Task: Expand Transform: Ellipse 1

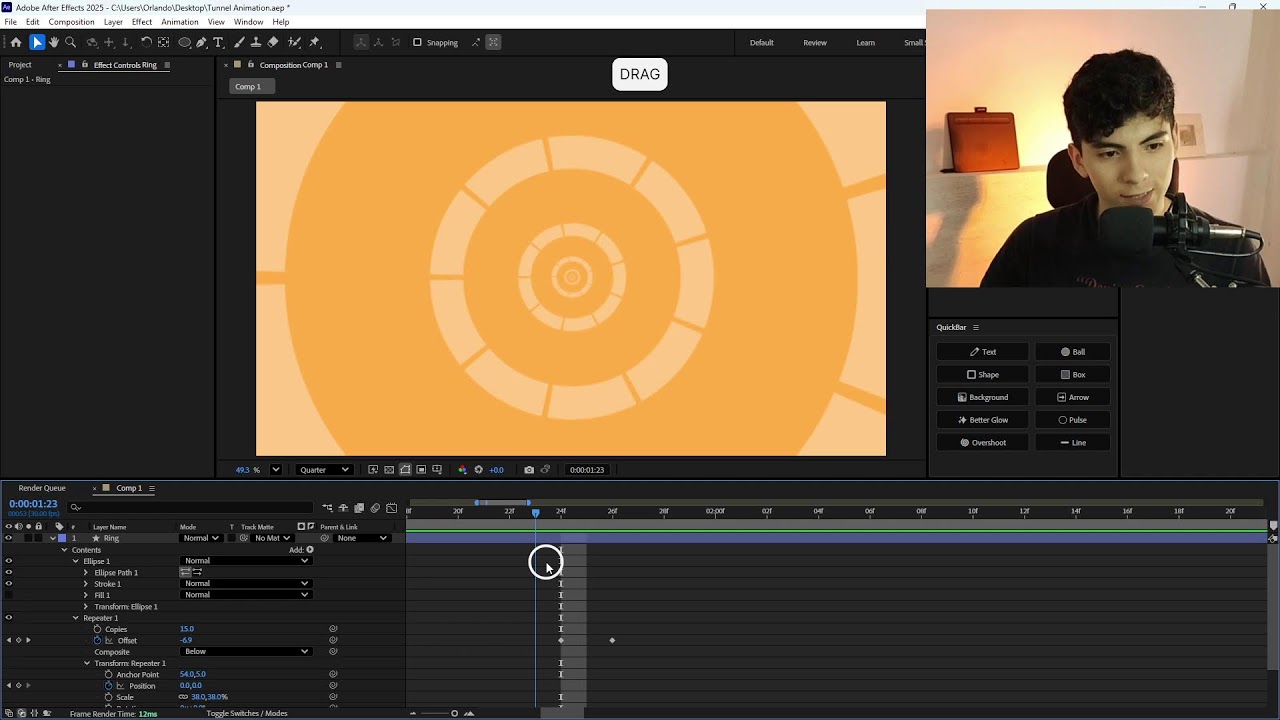Action: pyautogui.click(x=86, y=607)
